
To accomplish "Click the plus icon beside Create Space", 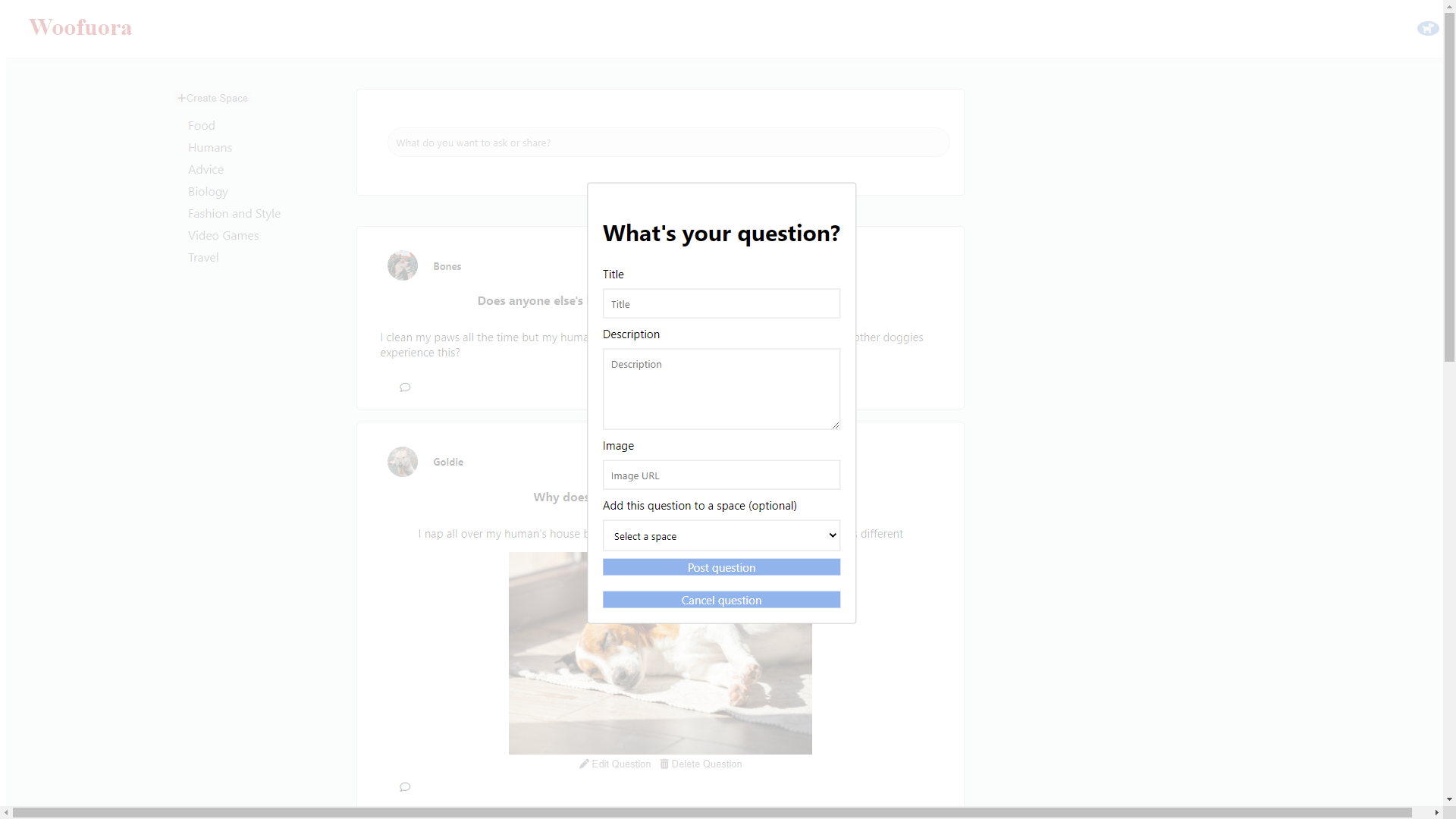I will pyautogui.click(x=182, y=98).
